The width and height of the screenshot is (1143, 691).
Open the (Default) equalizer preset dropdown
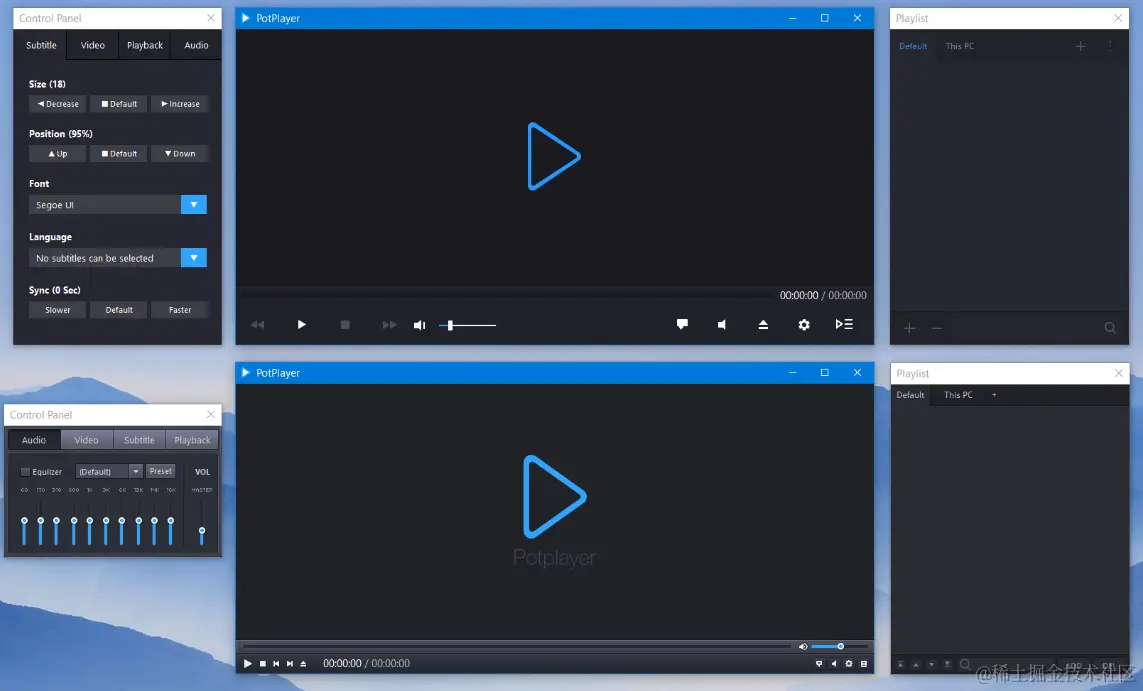(109, 472)
